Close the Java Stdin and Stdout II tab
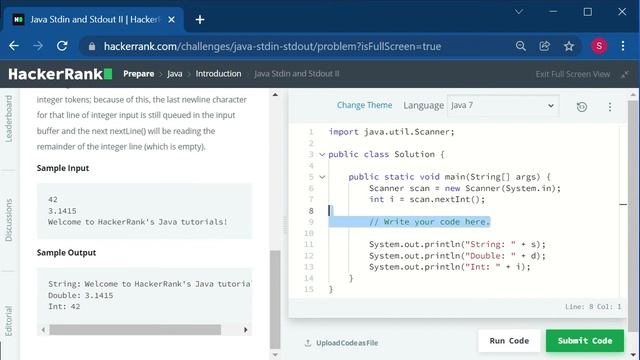 coord(171,20)
